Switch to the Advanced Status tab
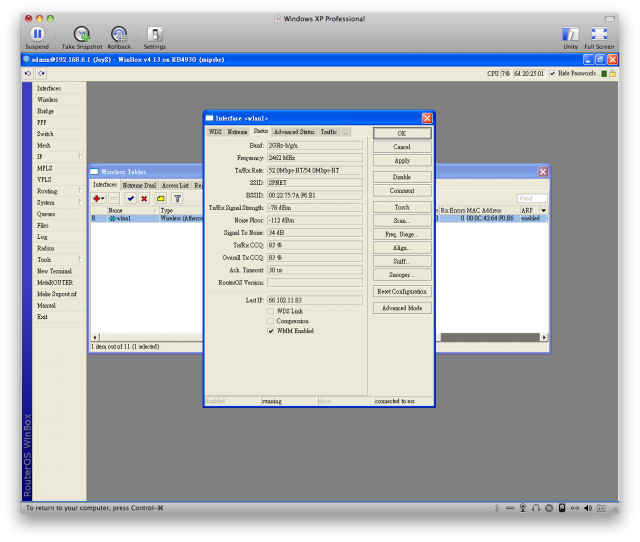This screenshot has width=640, height=542. [294, 132]
